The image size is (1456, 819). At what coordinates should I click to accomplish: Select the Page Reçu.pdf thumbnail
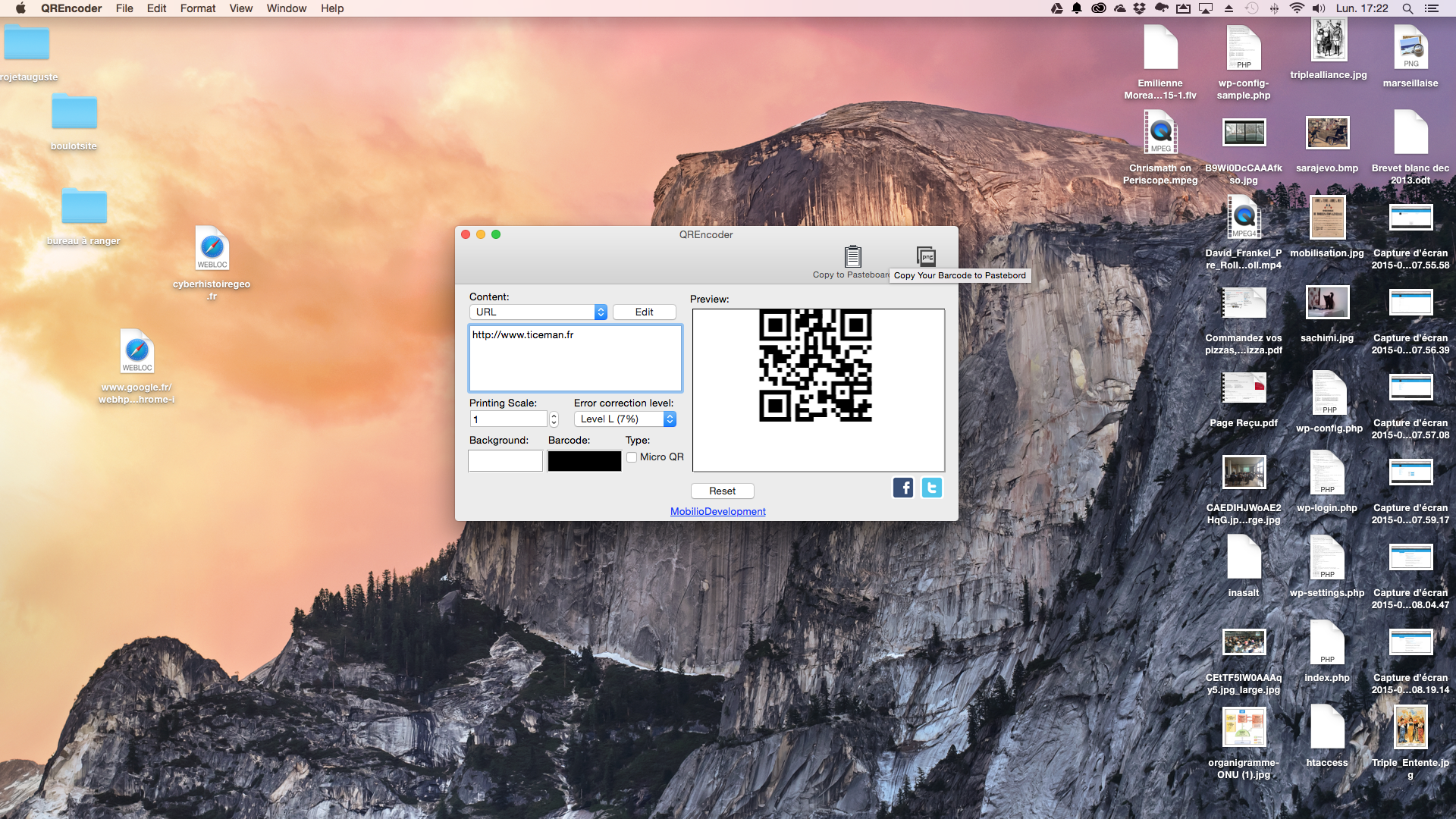point(1244,388)
